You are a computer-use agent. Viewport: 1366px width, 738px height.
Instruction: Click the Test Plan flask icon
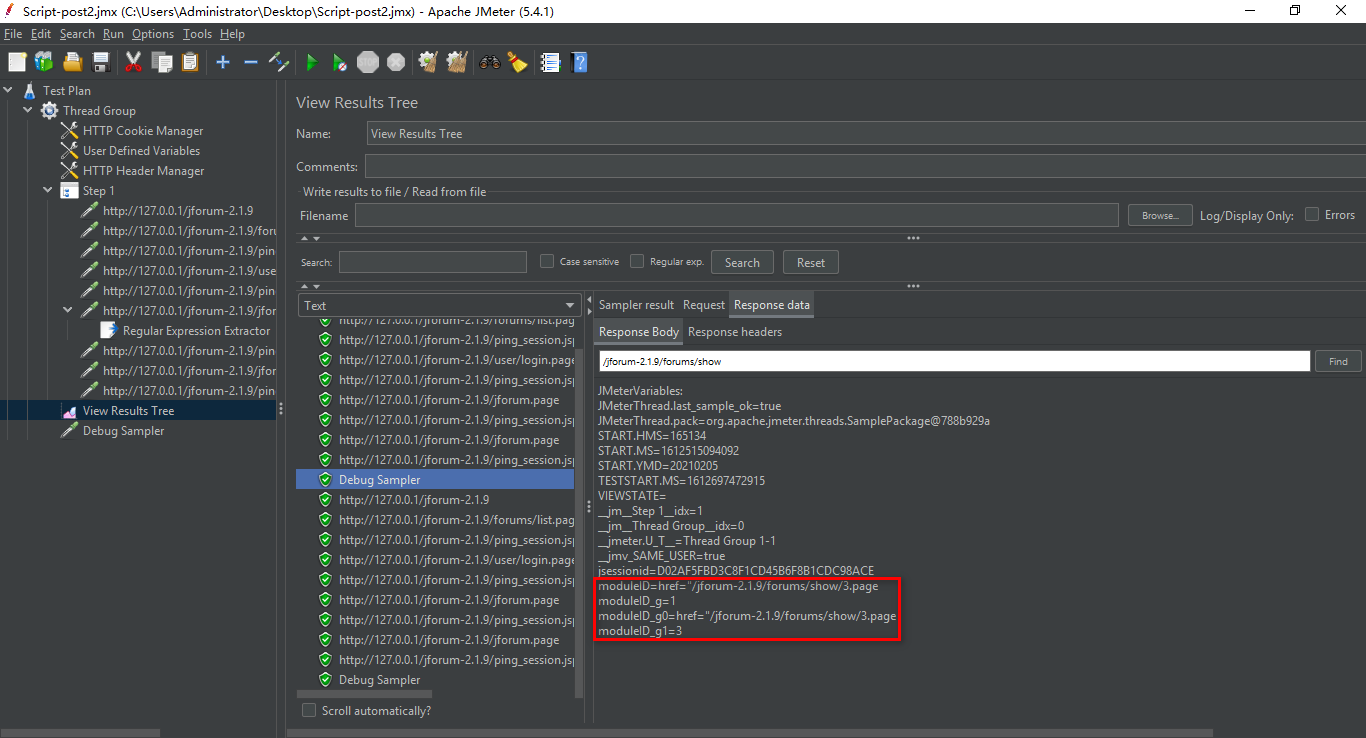(x=29, y=90)
